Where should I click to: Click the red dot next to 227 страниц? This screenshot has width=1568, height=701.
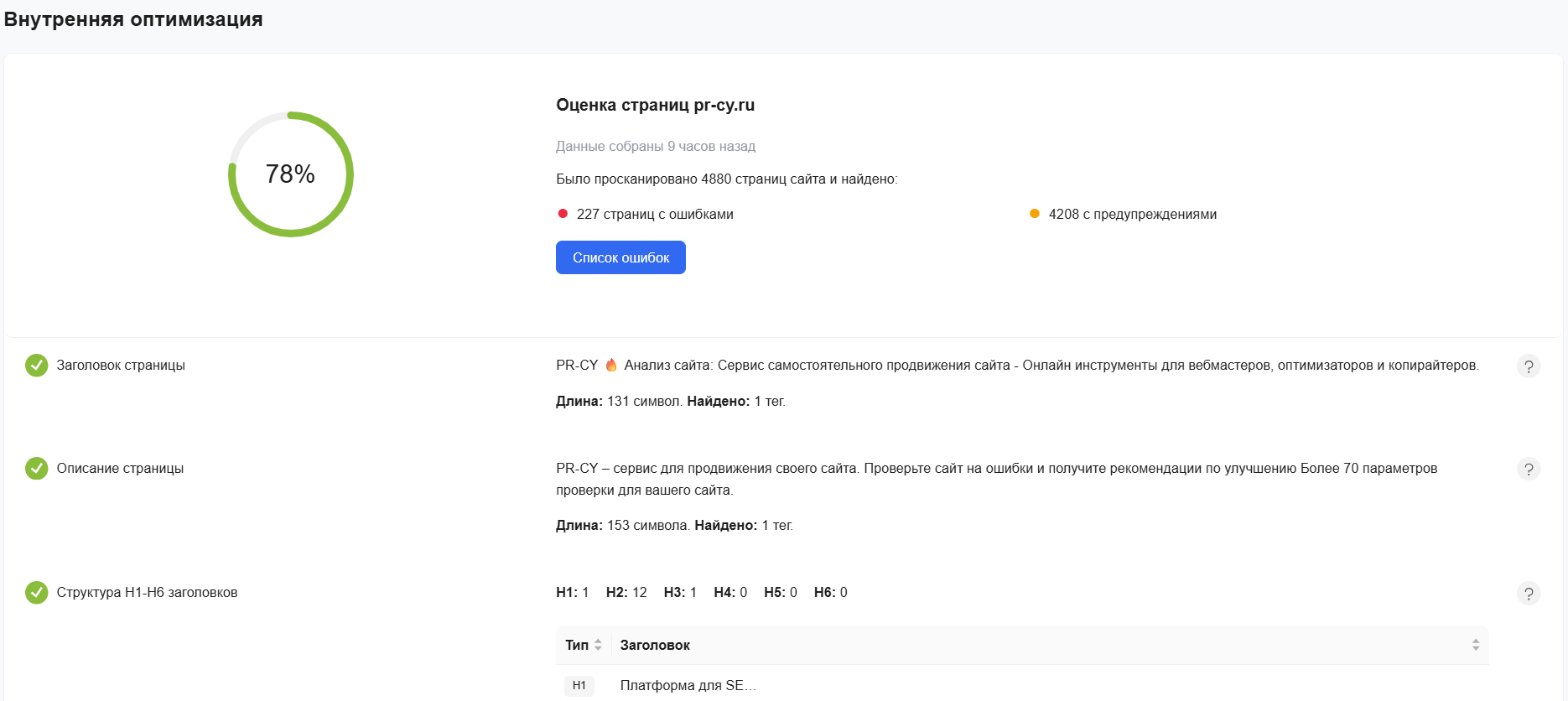563,214
